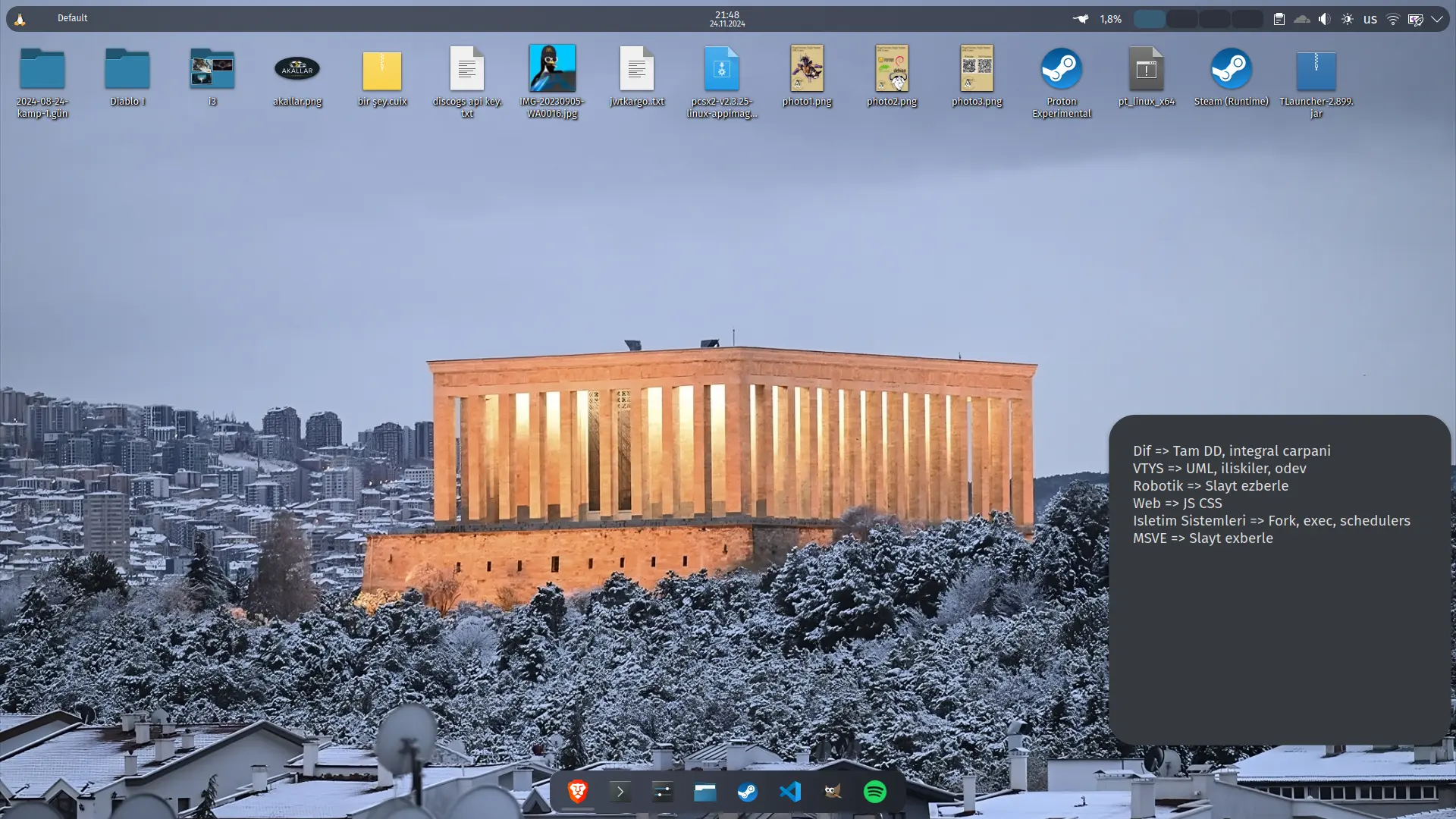Open the Wi-Fi network tray icon
The height and width of the screenshot is (819, 1456).
pyautogui.click(x=1393, y=19)
